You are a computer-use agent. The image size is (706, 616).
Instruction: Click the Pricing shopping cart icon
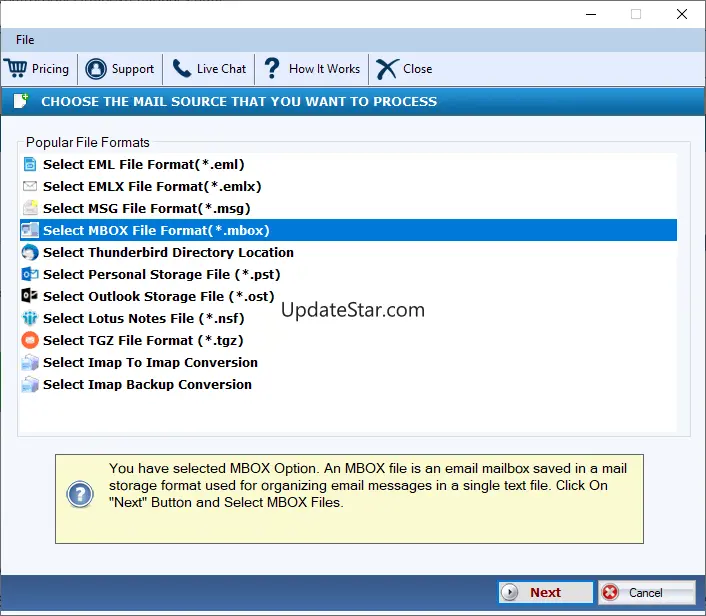coord(16,68)
